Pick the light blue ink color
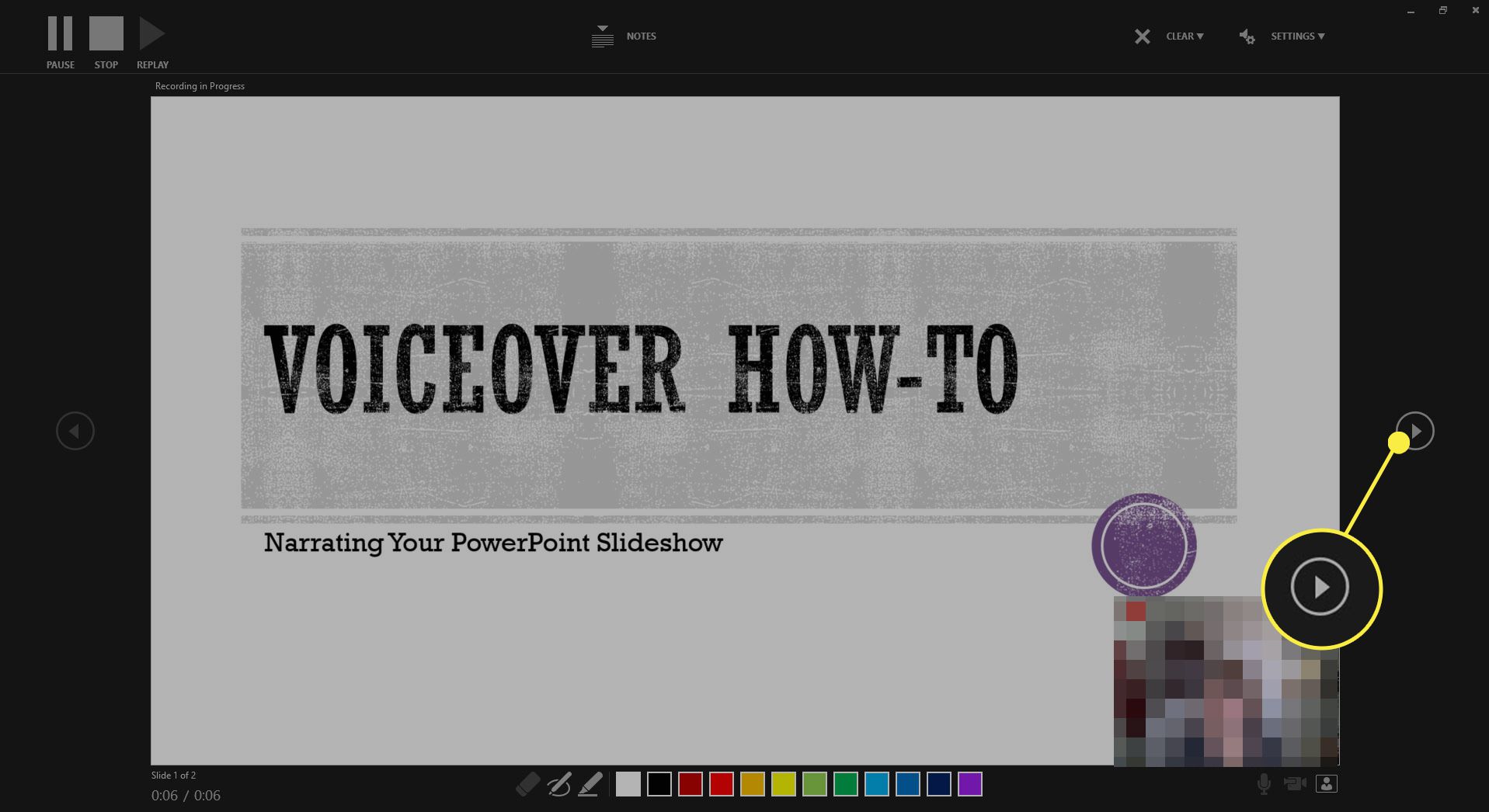 tap(877, 784)
